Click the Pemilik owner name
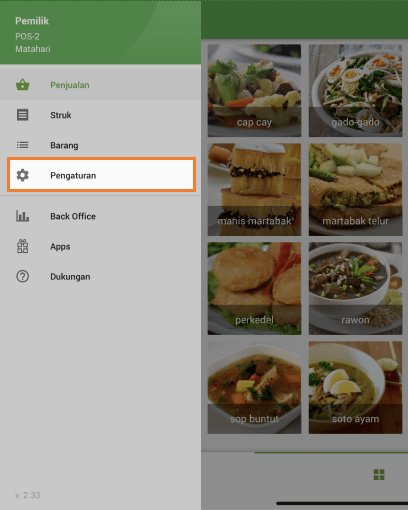The height and width of the screenshot is (510, 408). pos(32,21)
